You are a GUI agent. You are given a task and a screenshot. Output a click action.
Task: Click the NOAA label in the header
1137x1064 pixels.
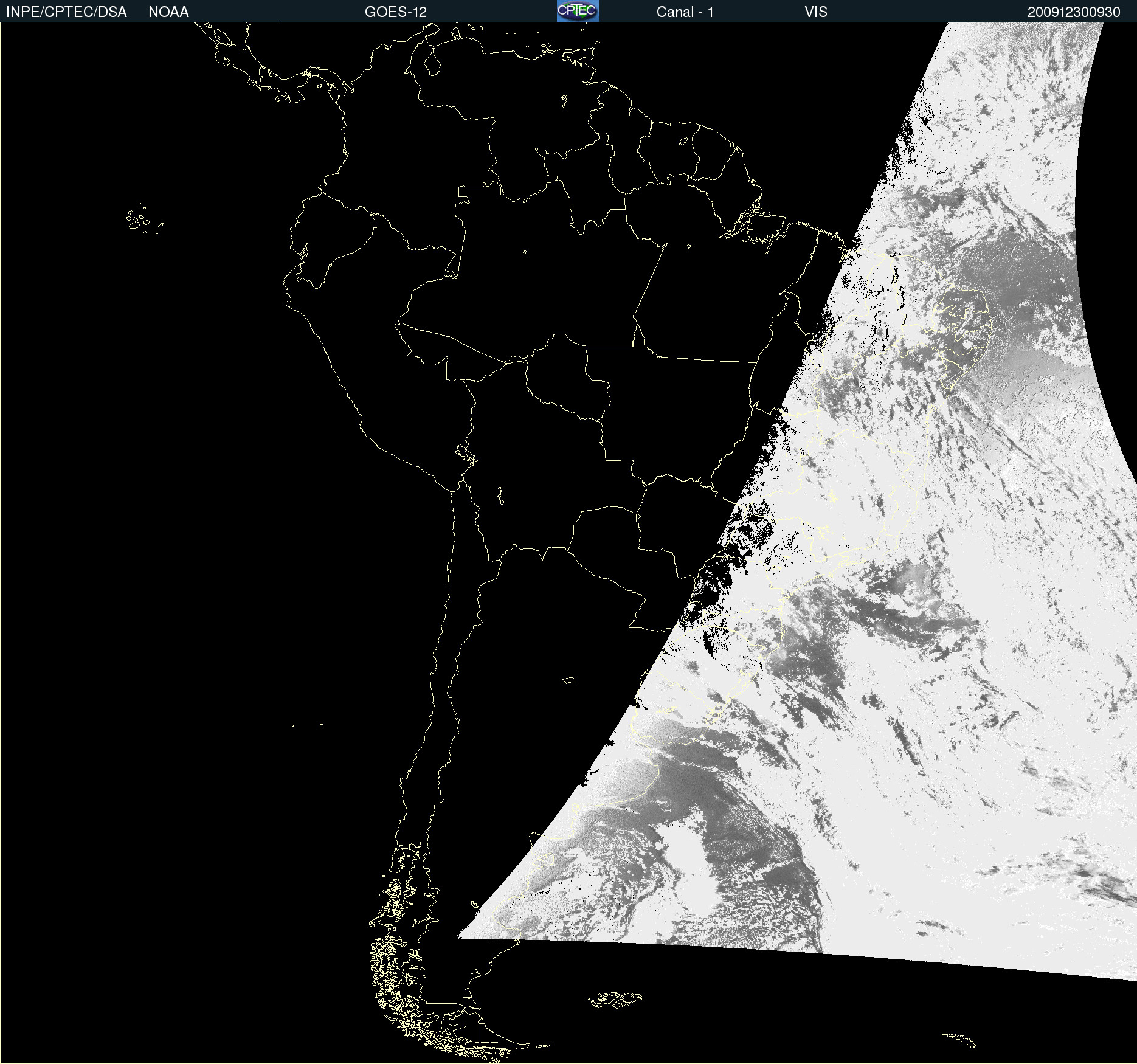tap(168, 12)
